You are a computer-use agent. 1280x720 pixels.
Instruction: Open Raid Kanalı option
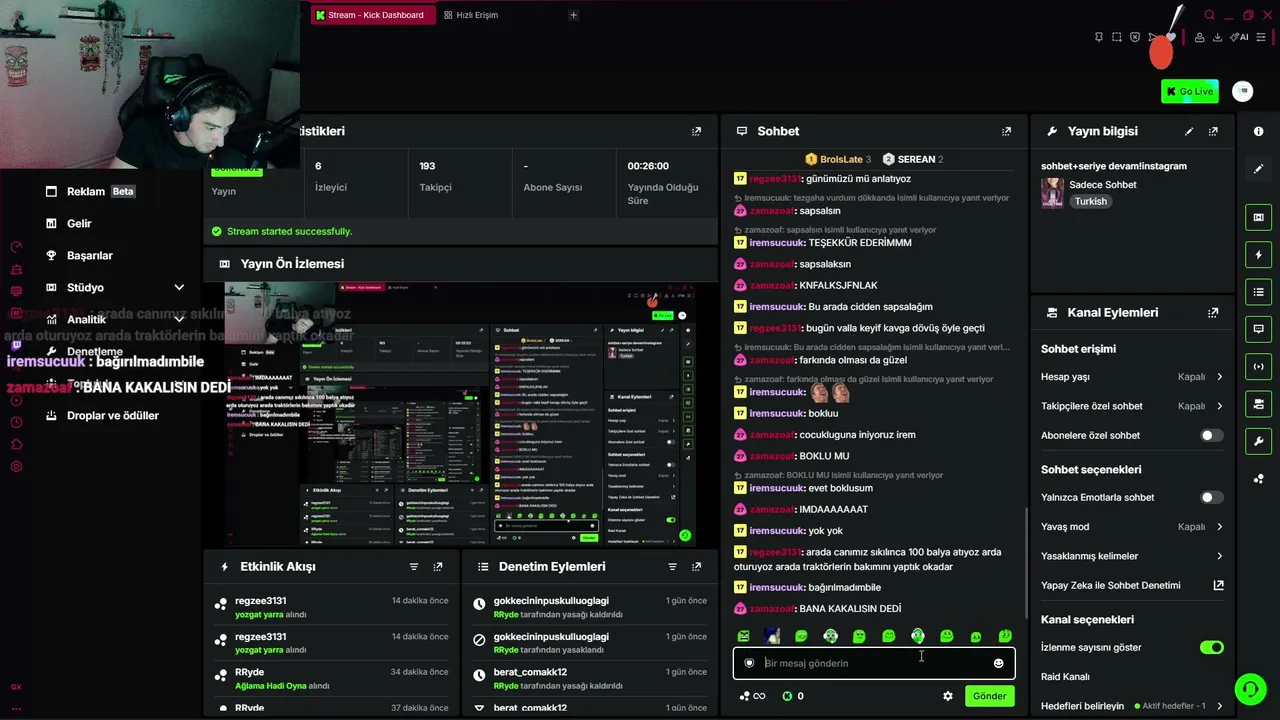[1065, 677]
